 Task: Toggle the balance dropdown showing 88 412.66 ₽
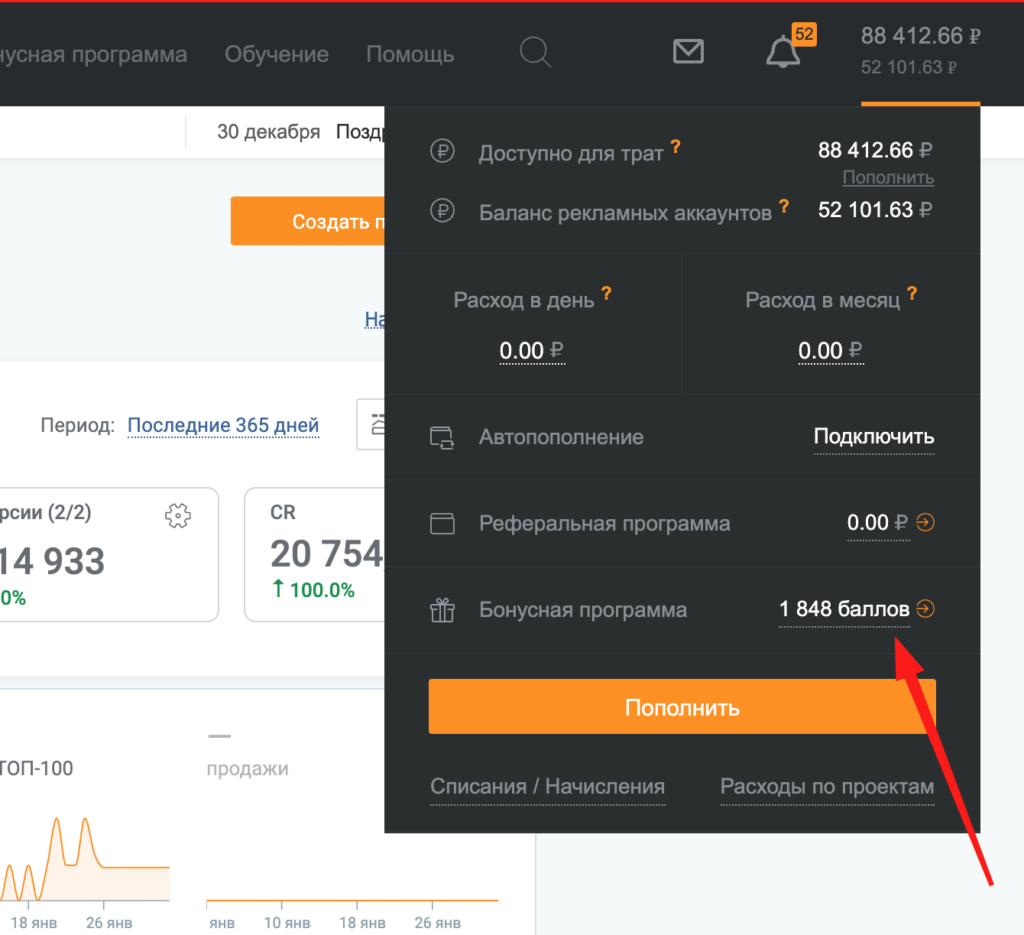pyautogui.click(x=920, y=51)
